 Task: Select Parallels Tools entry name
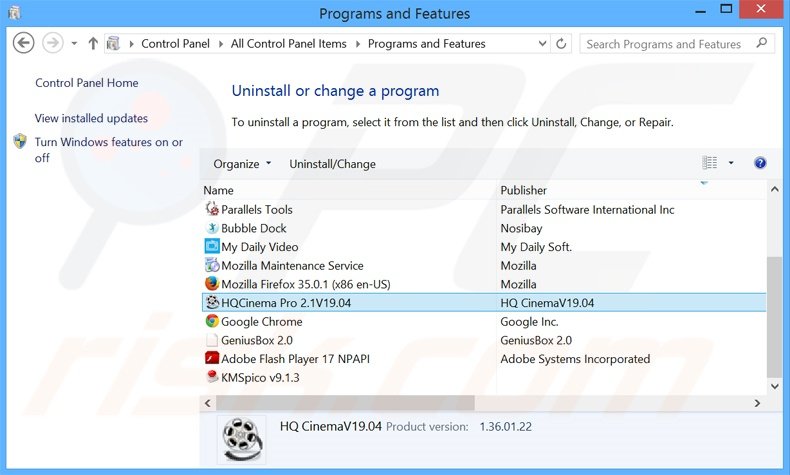pos(256,210)
